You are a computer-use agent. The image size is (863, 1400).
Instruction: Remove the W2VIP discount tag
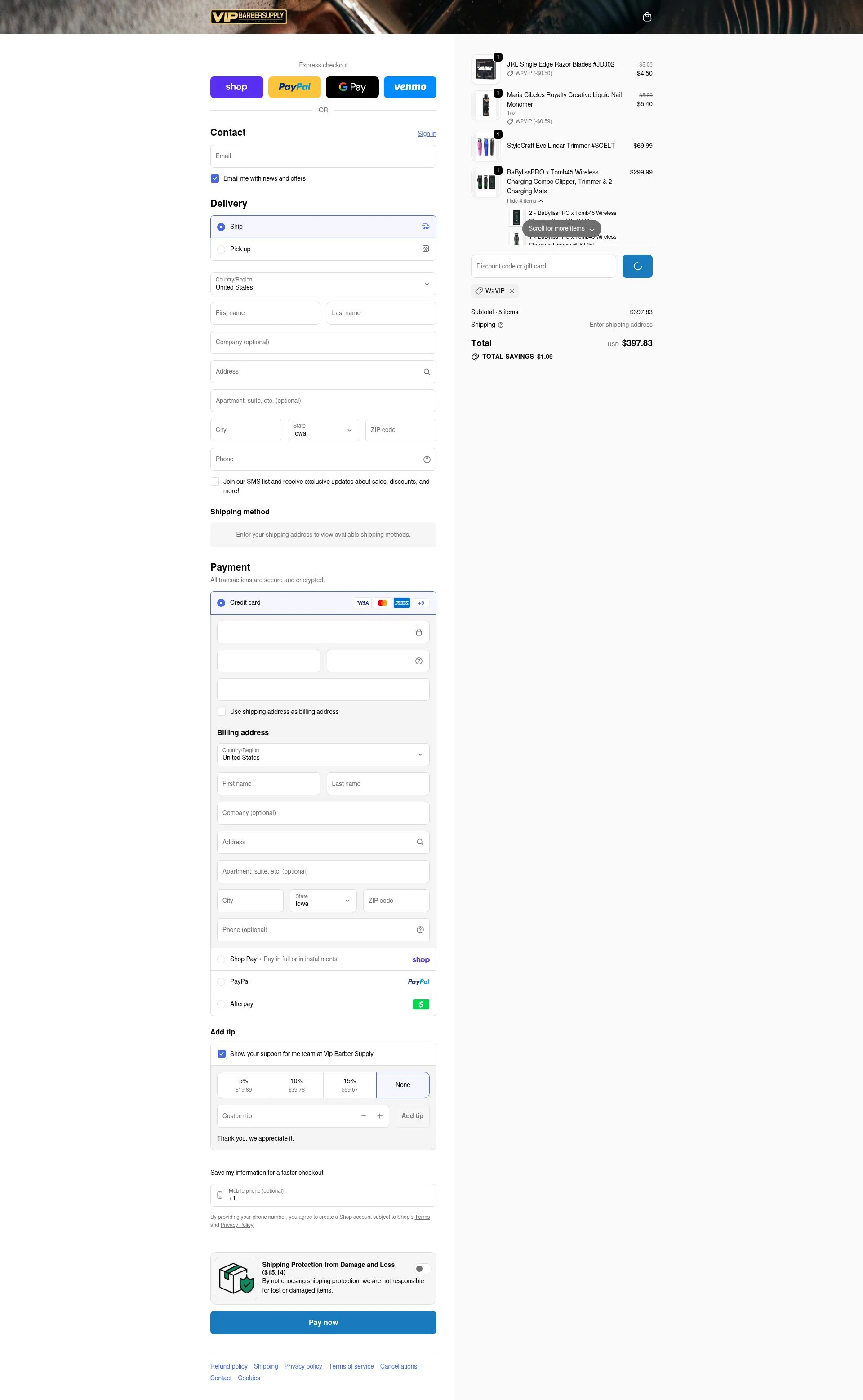coord(512,291)
